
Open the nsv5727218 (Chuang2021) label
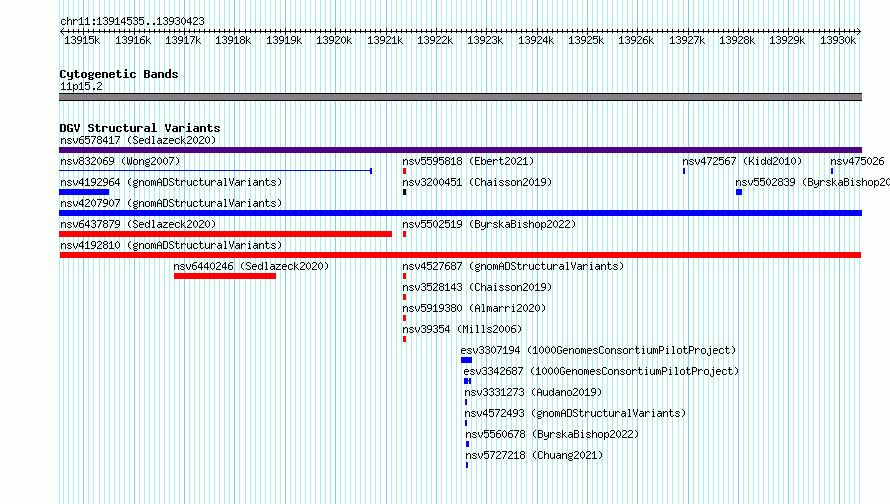pos(534,455)
